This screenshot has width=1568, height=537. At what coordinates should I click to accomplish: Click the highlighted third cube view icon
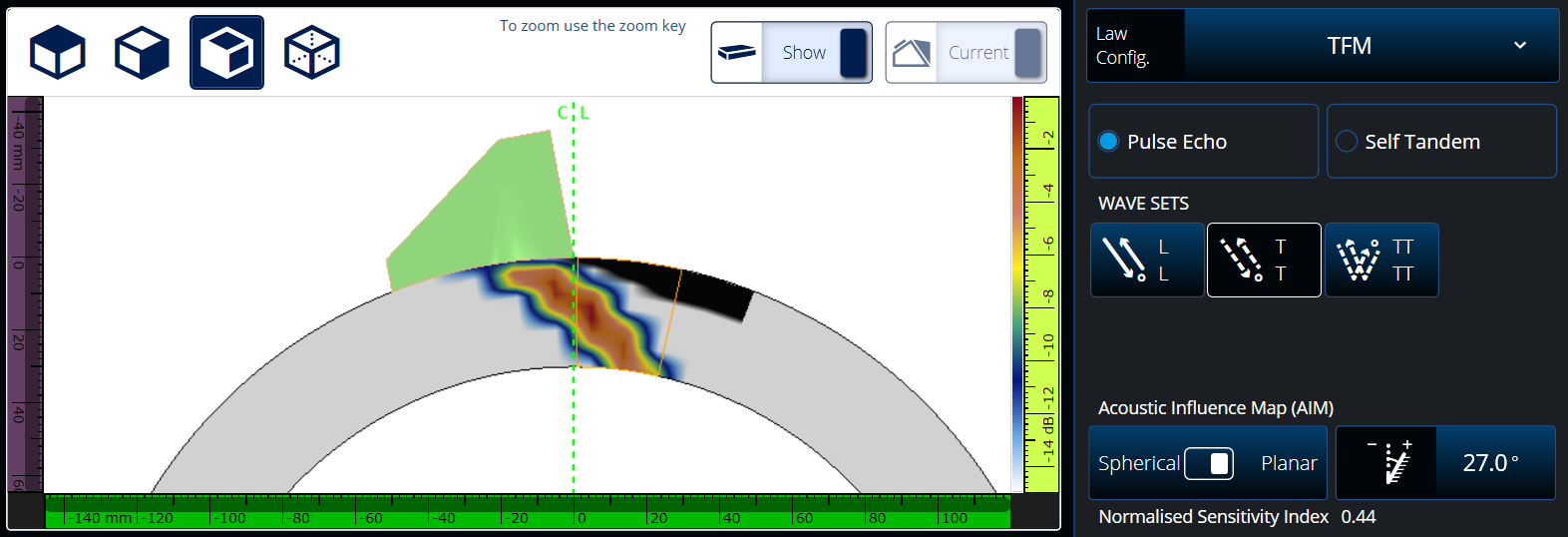pyautogui.click(x=227, y=53)
